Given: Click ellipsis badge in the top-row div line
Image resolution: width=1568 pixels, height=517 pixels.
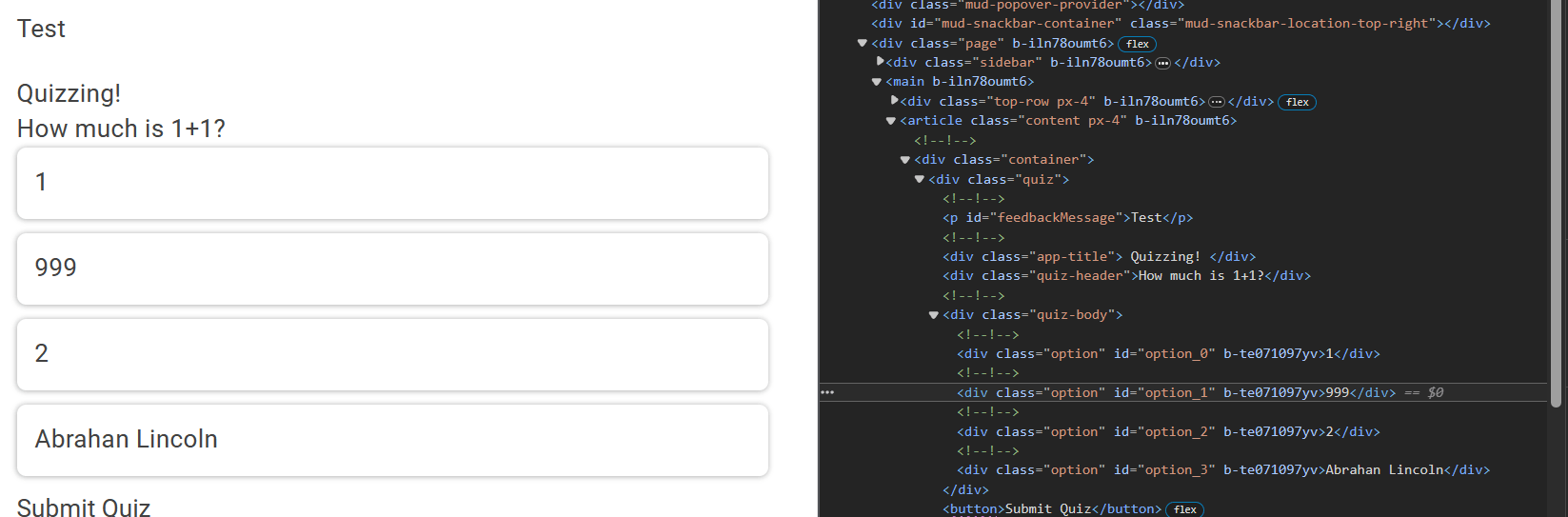Looking at the screenshot, I should [1216, 102].
